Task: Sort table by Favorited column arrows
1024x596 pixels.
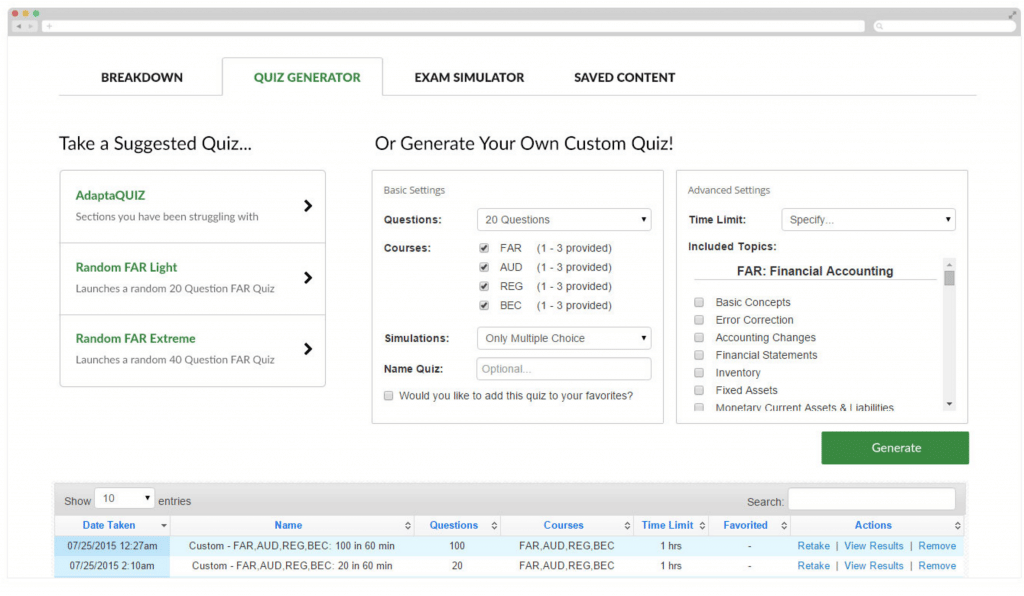Action: click(784, 525)
